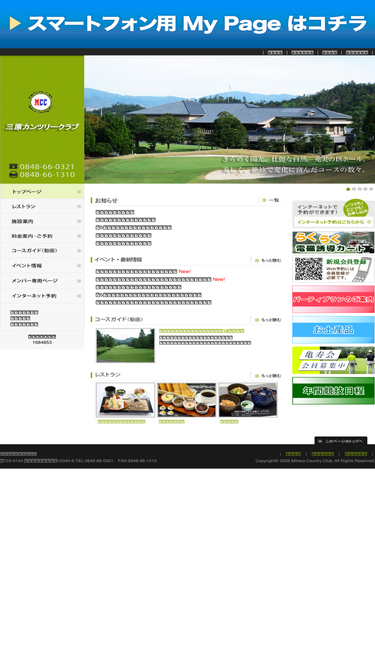Click the コースガイド(動画) section heading in main content
The image size is (375, 667).
point(119,319)
